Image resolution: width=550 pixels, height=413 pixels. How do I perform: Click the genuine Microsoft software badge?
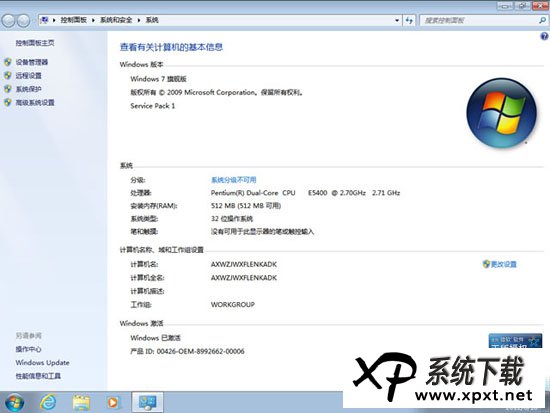point(515,341)
